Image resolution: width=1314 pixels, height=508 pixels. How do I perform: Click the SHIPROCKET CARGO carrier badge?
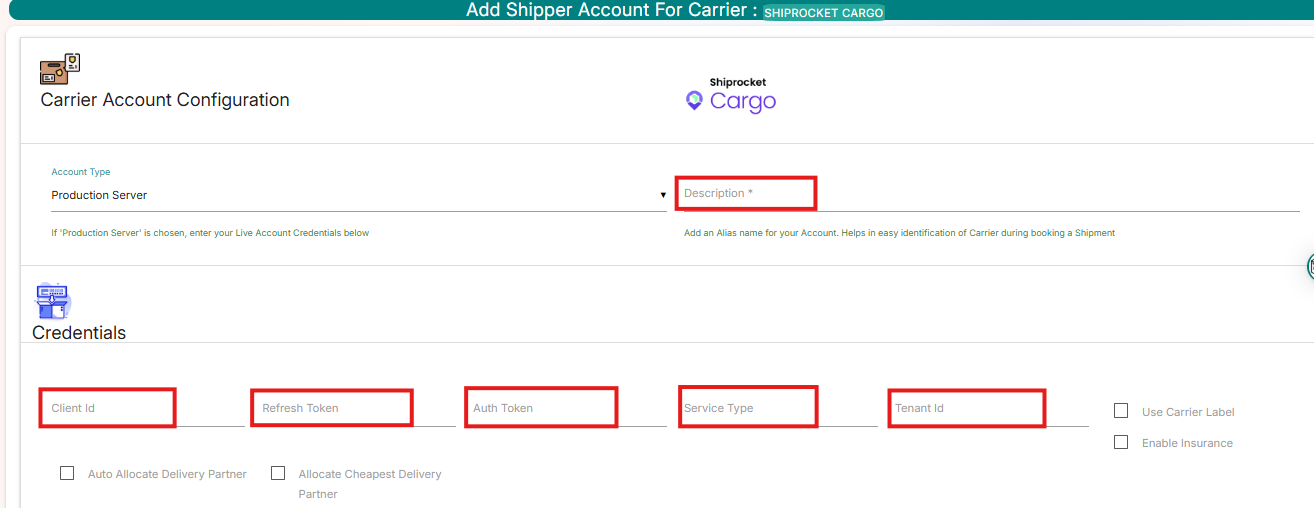pyautogui.click(x=824, y=13)
